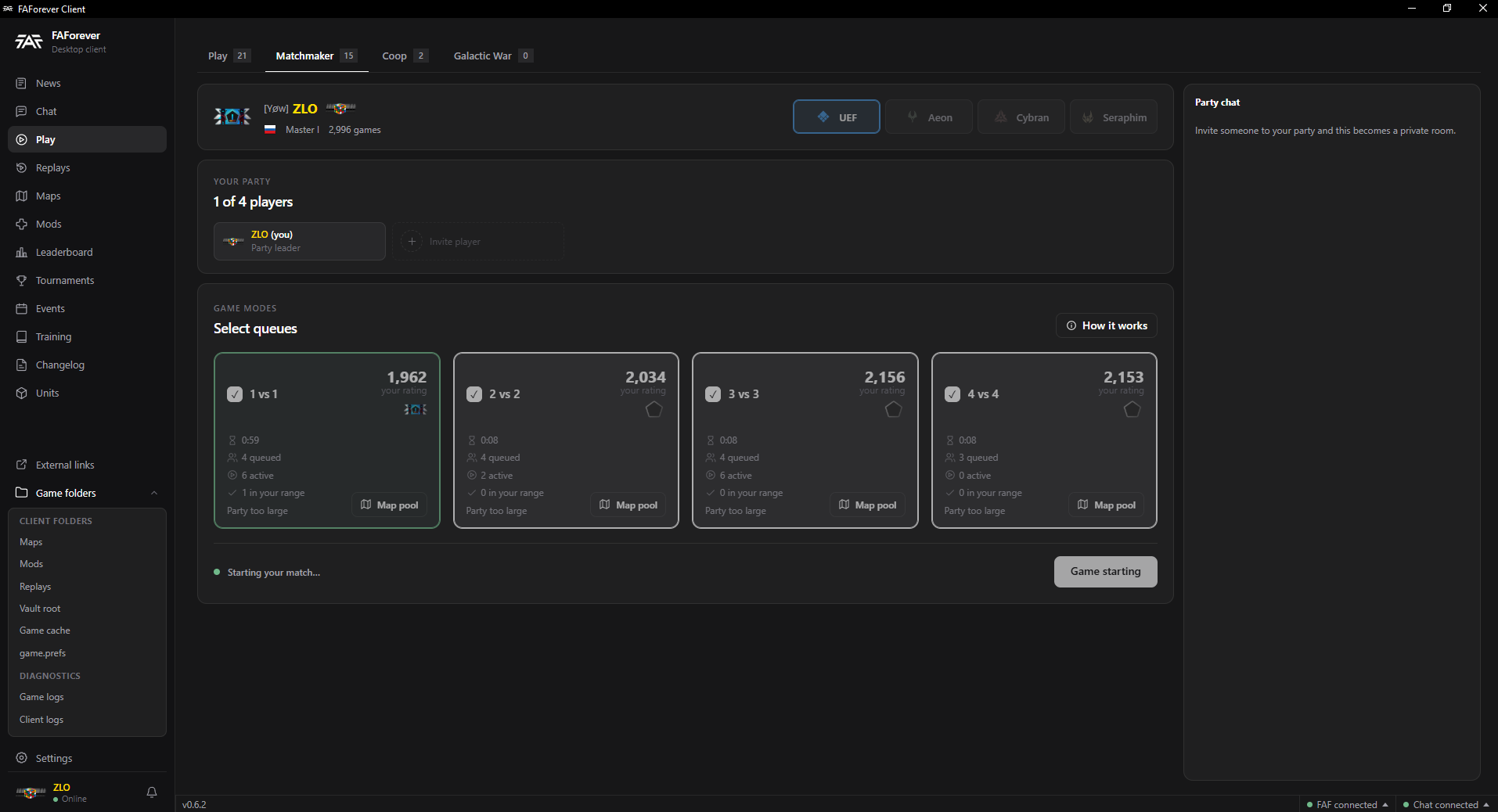Expand the Chat connected status menu
Image resolution: width=1498 pixels, height=812 pixels.
click(1446, 804)
